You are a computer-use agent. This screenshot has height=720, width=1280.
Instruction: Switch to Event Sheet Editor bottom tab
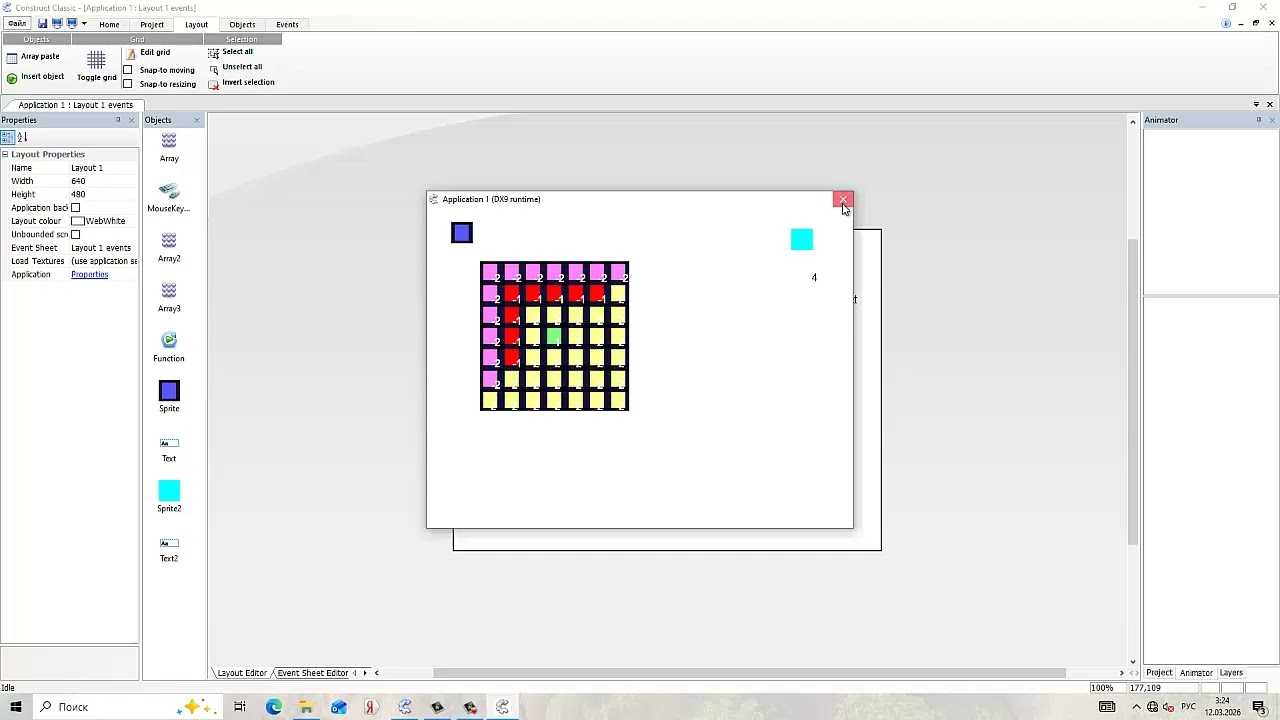[x=312, y=673]
